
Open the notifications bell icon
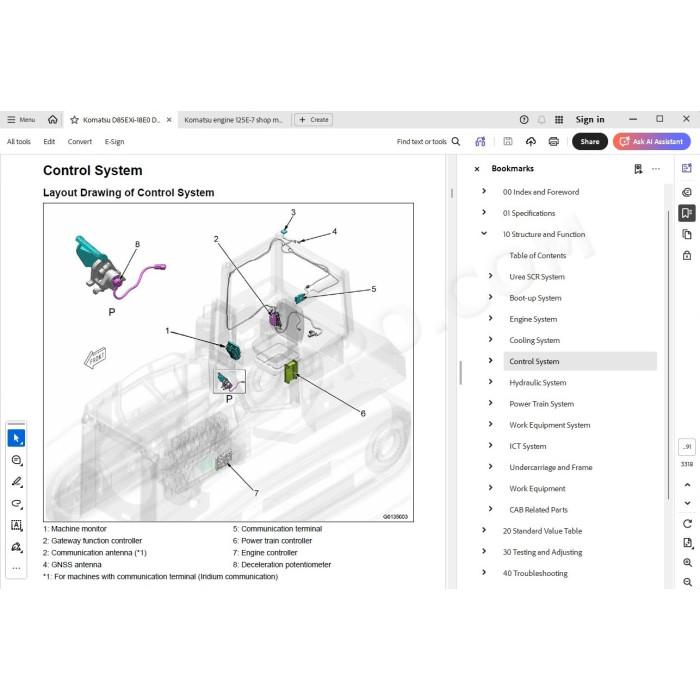click(542, 120)
